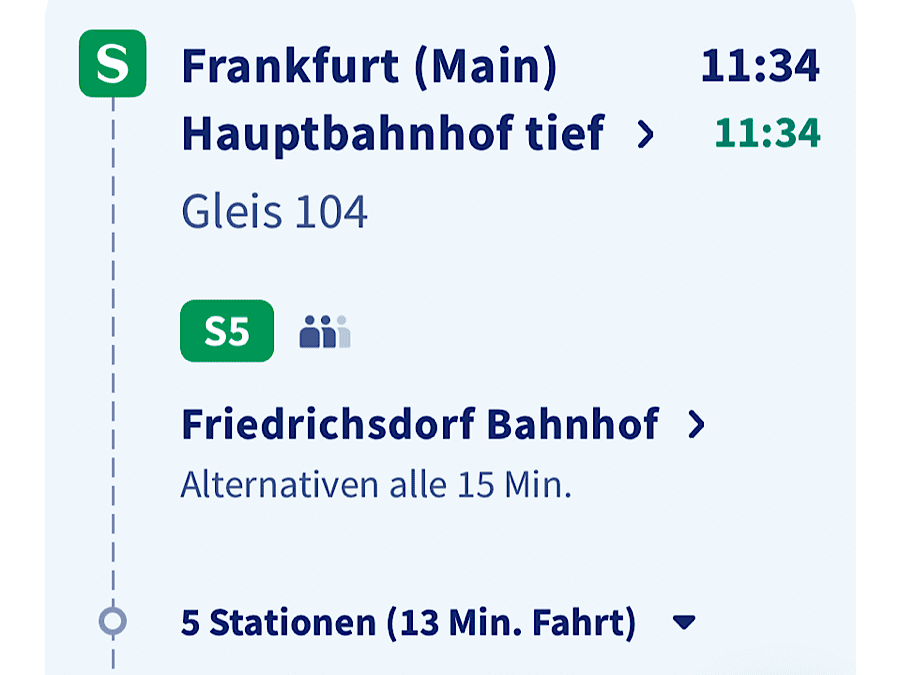
Task: Click the stop circle marker on the route line
Action: [112, 621]
